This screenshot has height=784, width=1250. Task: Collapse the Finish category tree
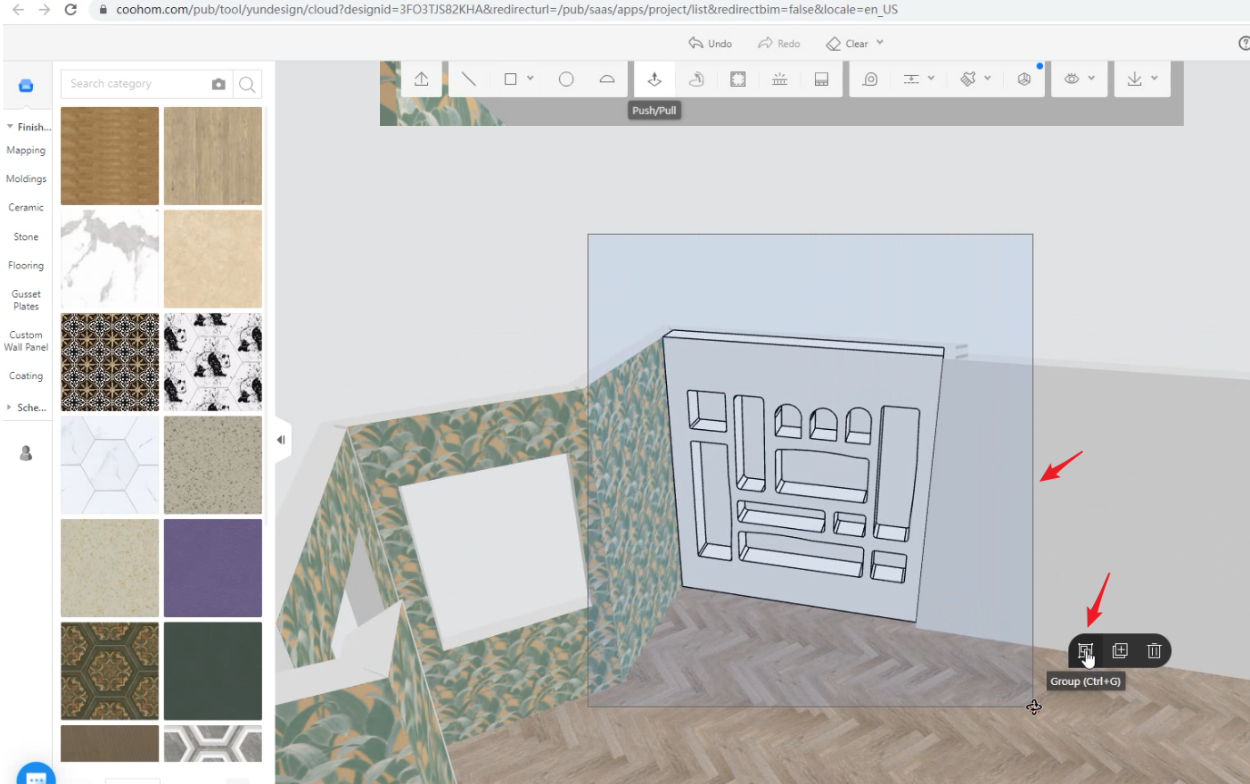(x=10, y=127)
